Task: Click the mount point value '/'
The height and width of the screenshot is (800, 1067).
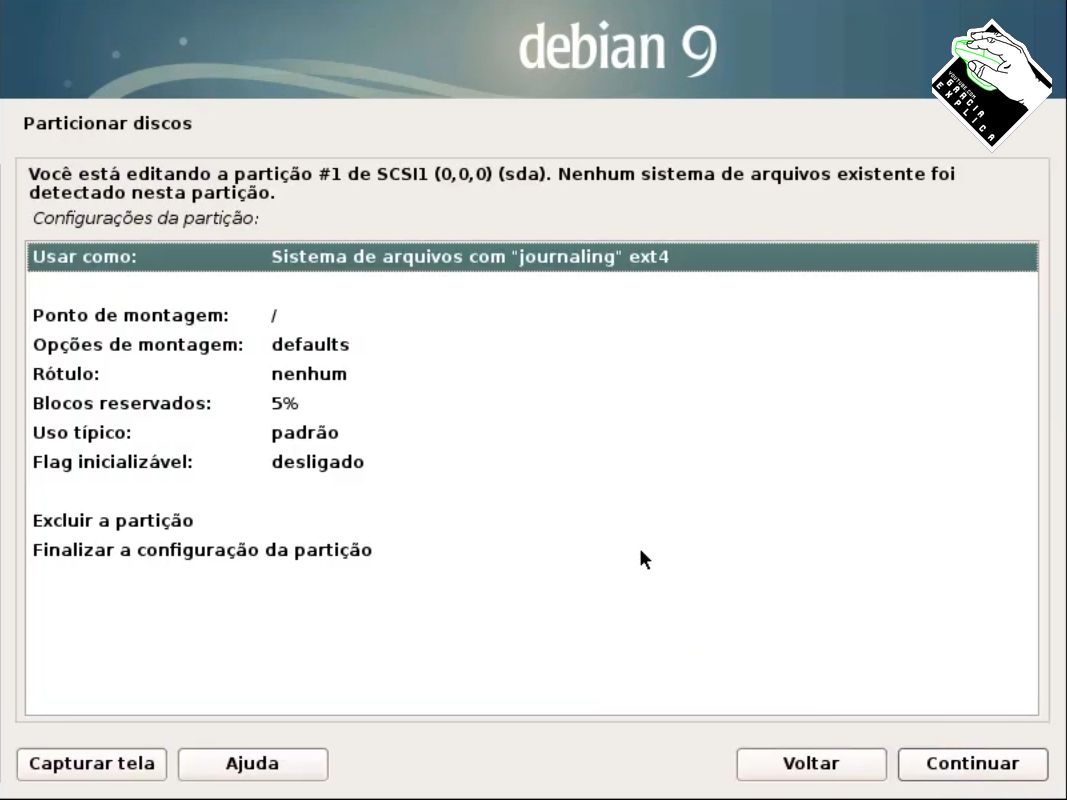Action: (274, 316)
